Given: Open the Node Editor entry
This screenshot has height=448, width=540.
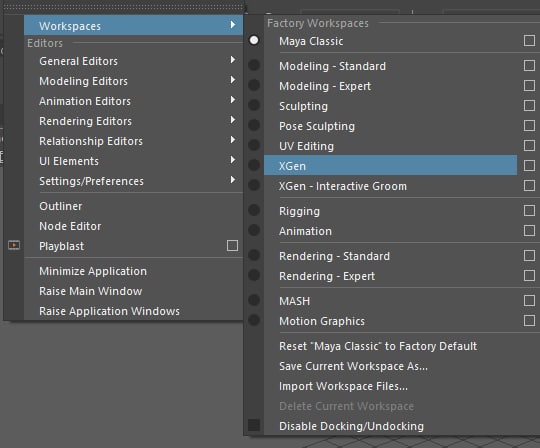Looking at the screenshot, I should click(x=70, y=226).
